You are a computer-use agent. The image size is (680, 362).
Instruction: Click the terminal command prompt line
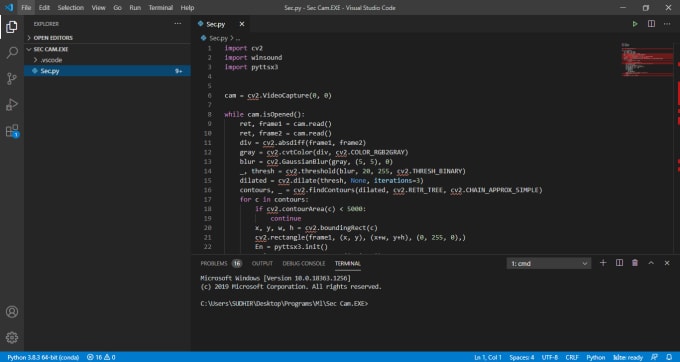[284, 304]
